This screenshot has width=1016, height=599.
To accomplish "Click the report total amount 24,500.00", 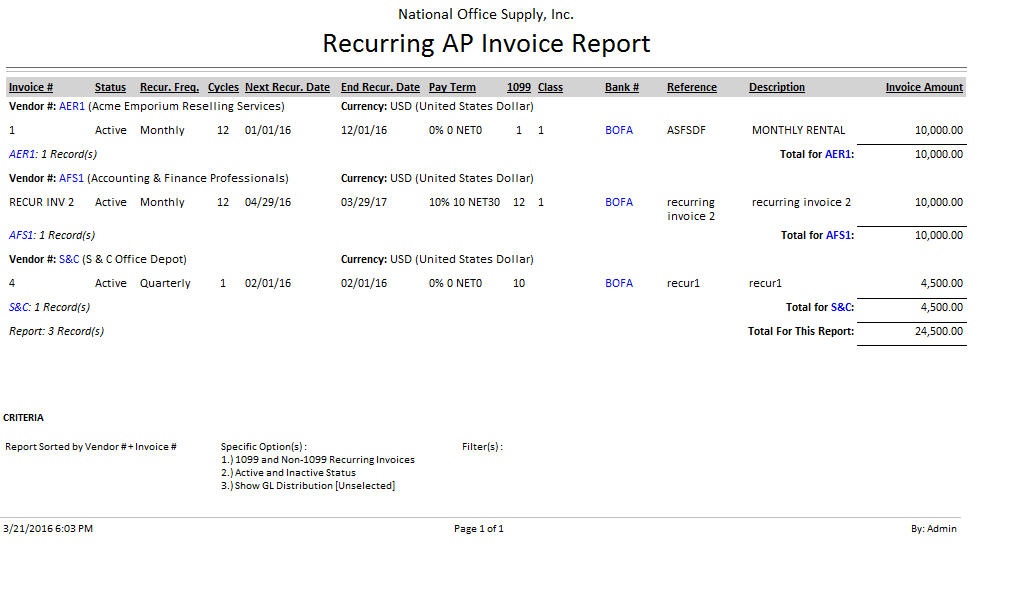I will coord(938,331).
